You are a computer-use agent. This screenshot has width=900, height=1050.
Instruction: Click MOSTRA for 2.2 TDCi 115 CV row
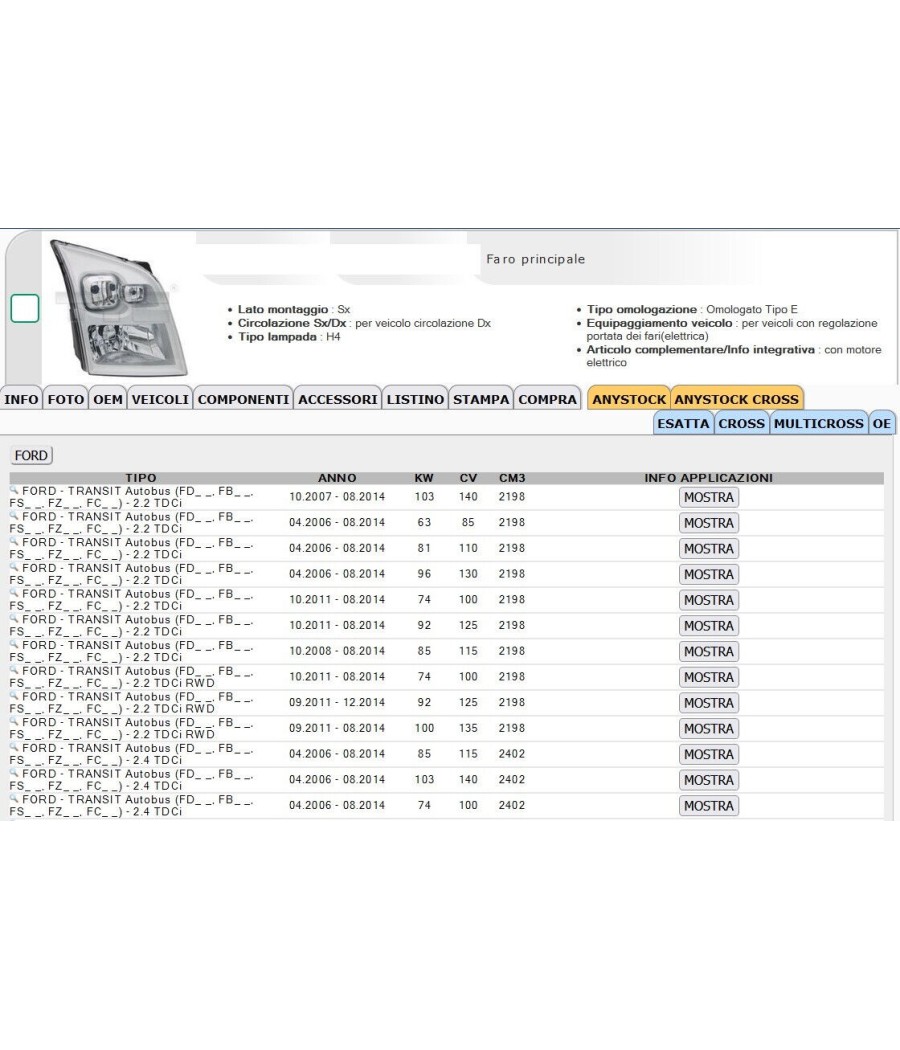pos(708,652)
